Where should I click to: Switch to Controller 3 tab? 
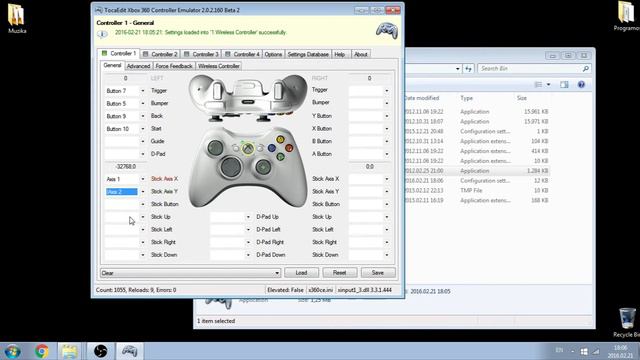click(201, 54)
